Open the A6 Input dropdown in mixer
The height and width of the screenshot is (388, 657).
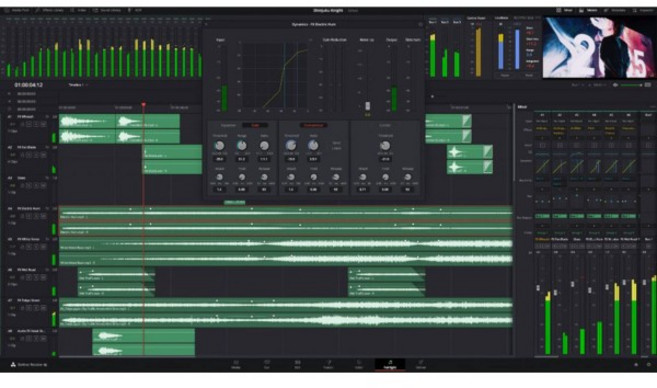pyautogui.click(x=628, y=121)
